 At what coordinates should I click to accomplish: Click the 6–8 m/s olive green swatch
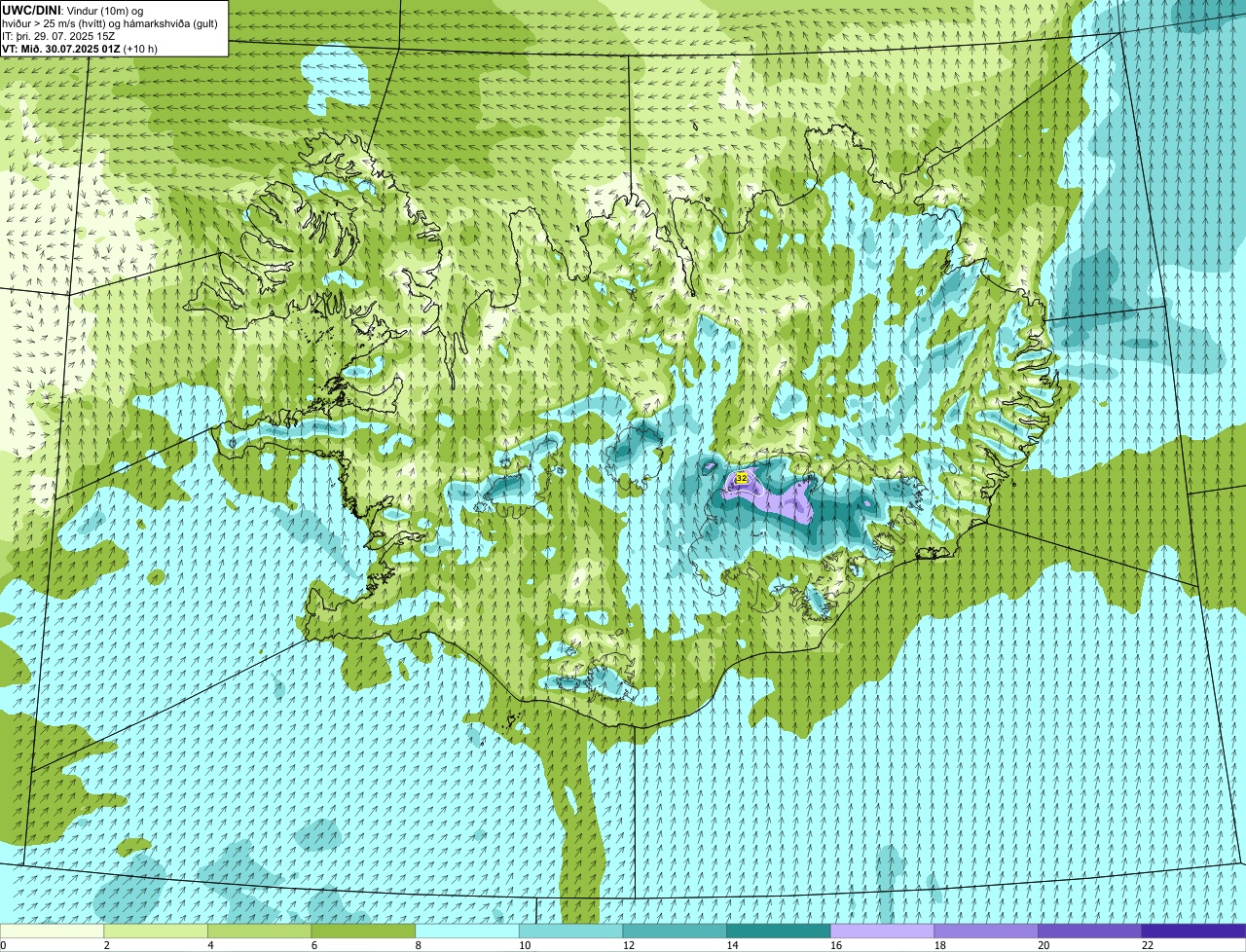point(363,931)
